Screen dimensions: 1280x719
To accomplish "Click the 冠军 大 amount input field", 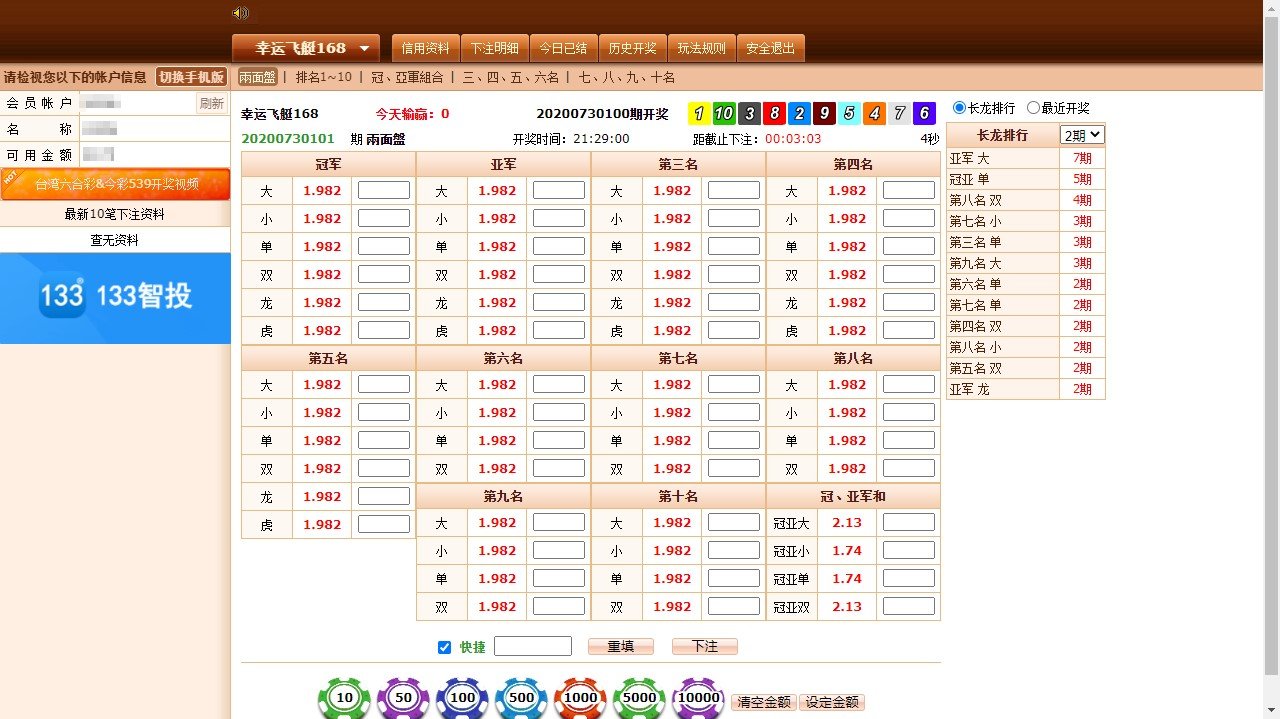I will [x=384, y=190].
